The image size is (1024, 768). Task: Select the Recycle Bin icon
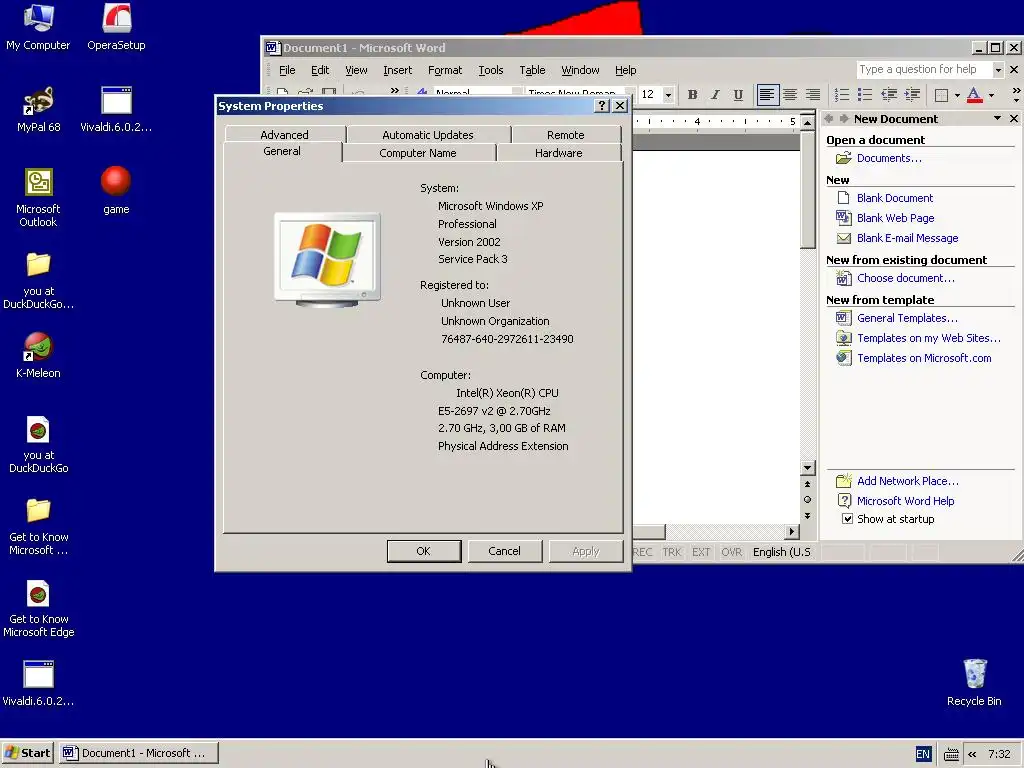[x=974, y=682]
